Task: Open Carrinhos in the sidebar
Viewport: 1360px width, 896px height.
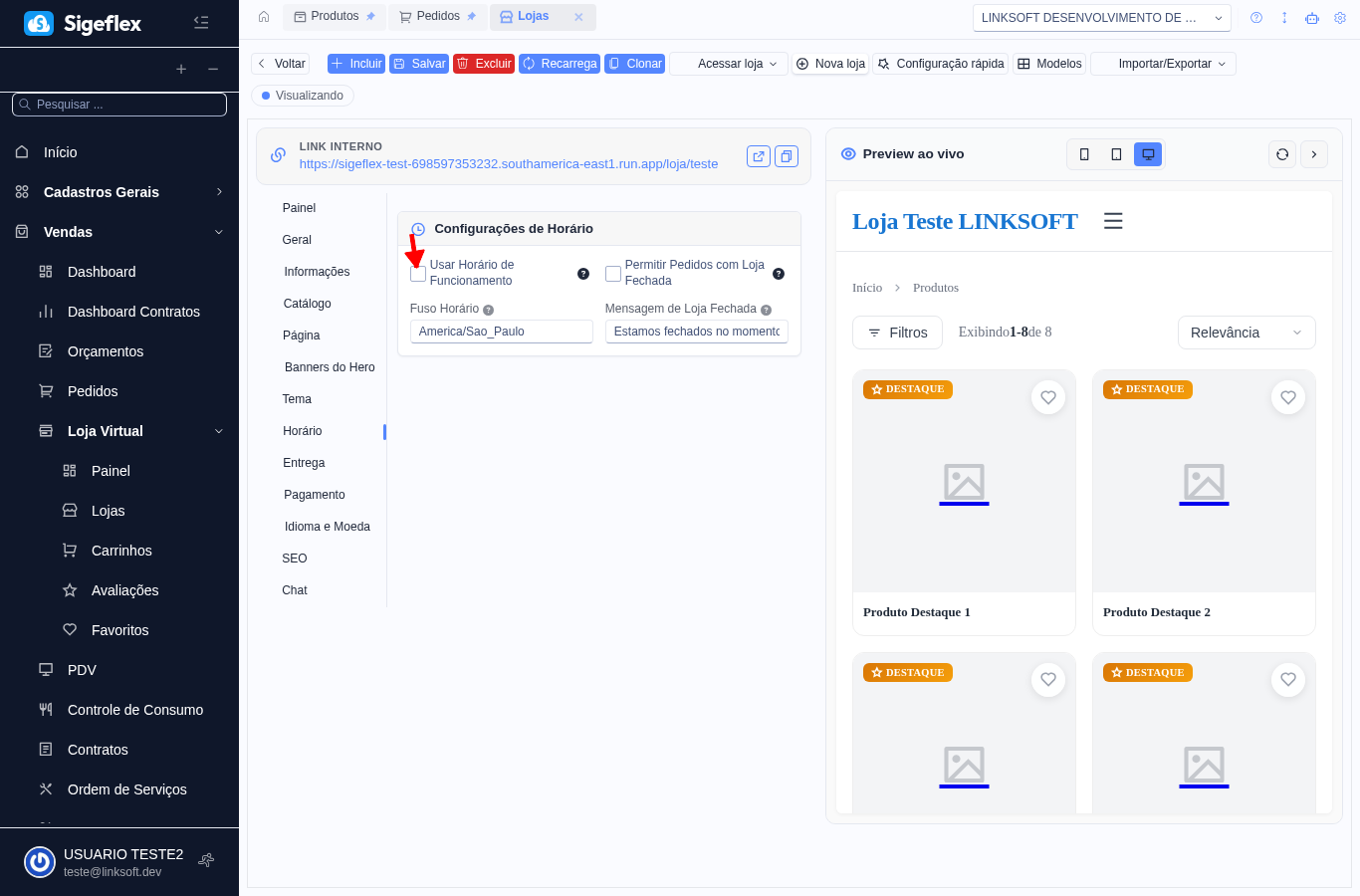Action: tap(121, 551)
